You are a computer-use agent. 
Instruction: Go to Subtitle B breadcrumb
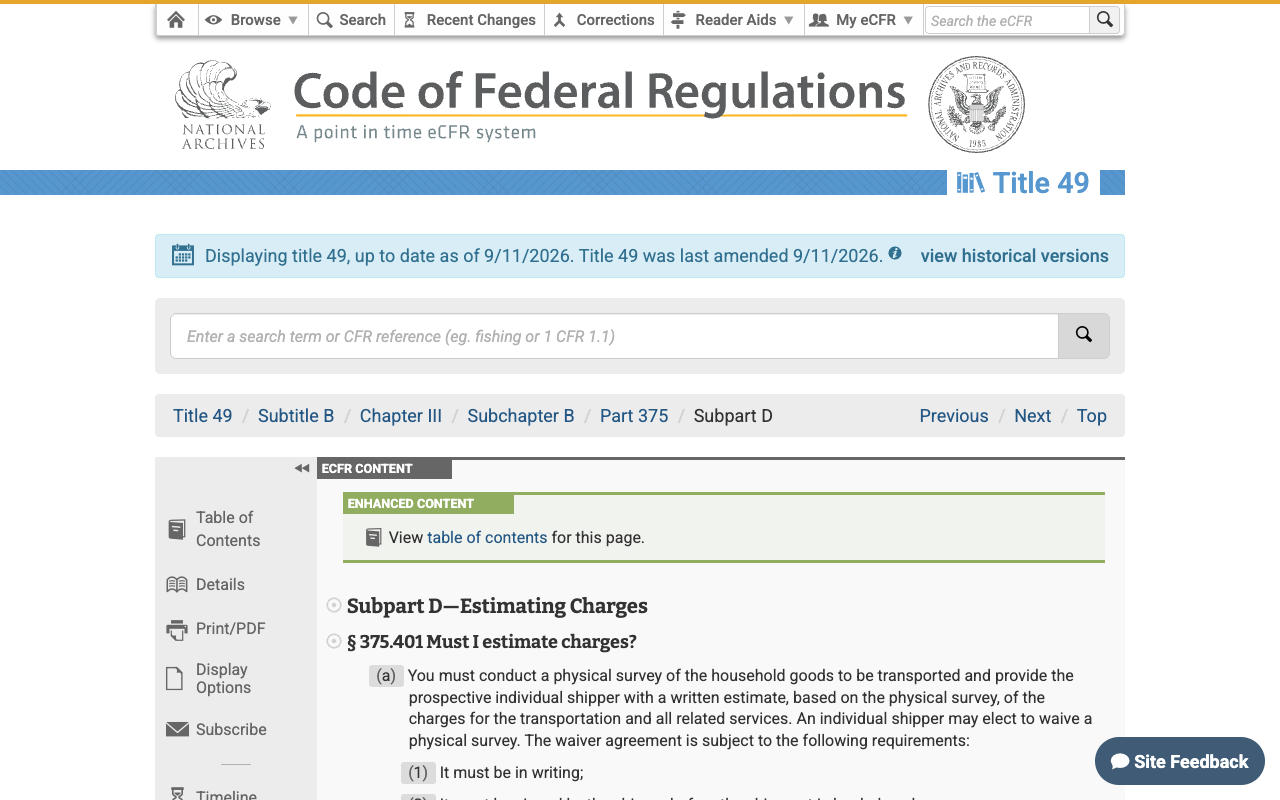pos(296,416)
